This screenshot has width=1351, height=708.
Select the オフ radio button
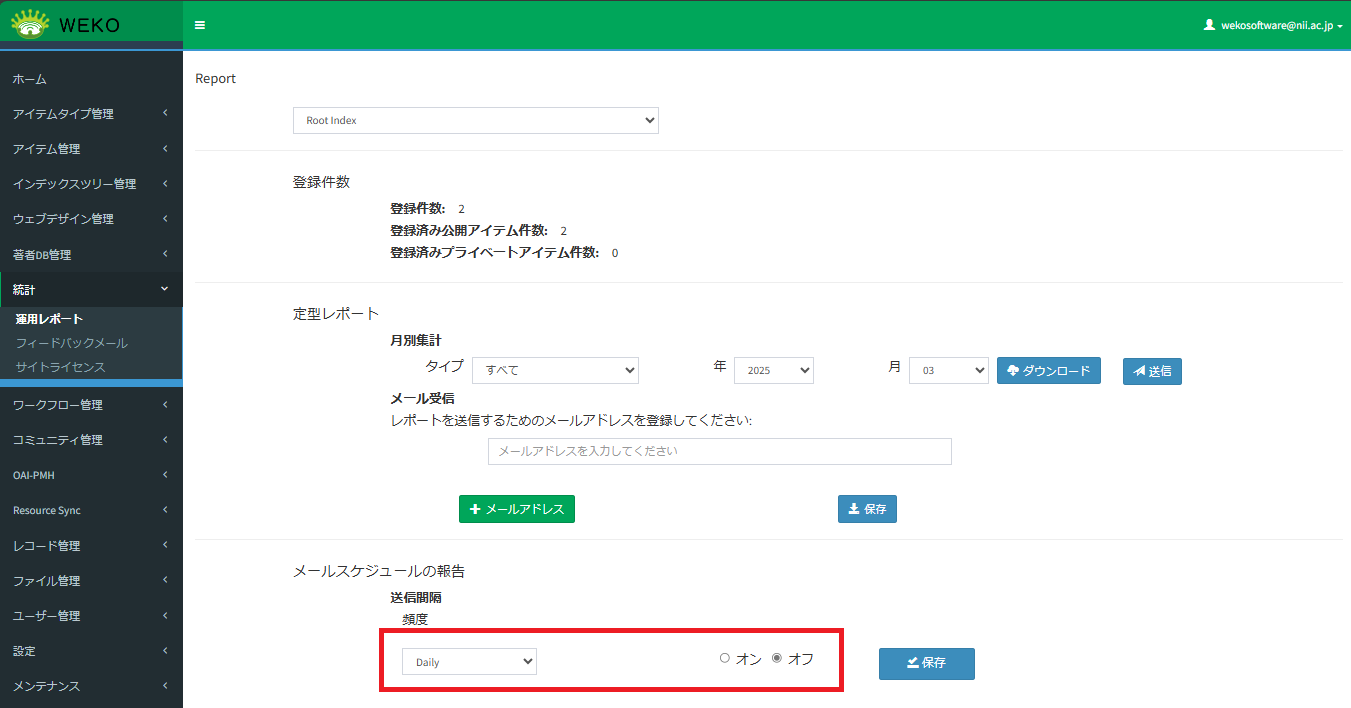(x=777, y=658)
